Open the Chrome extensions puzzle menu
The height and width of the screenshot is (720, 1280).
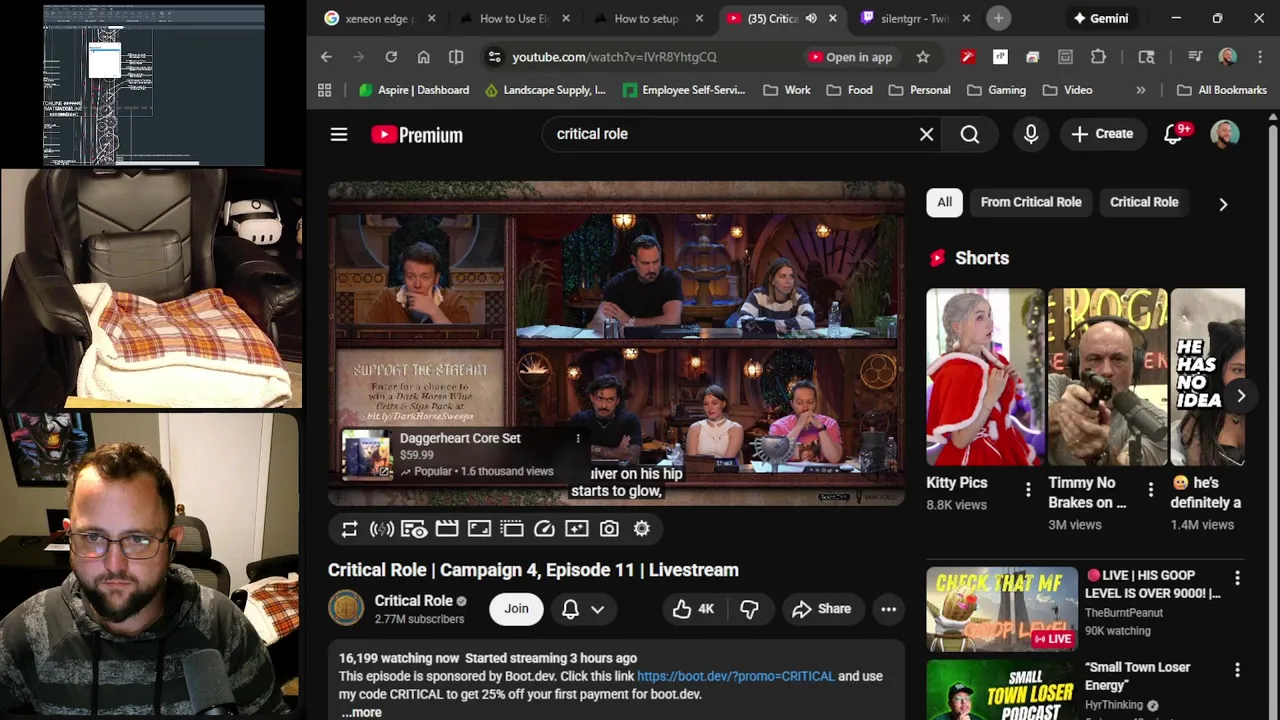(x=1098, y=57)
